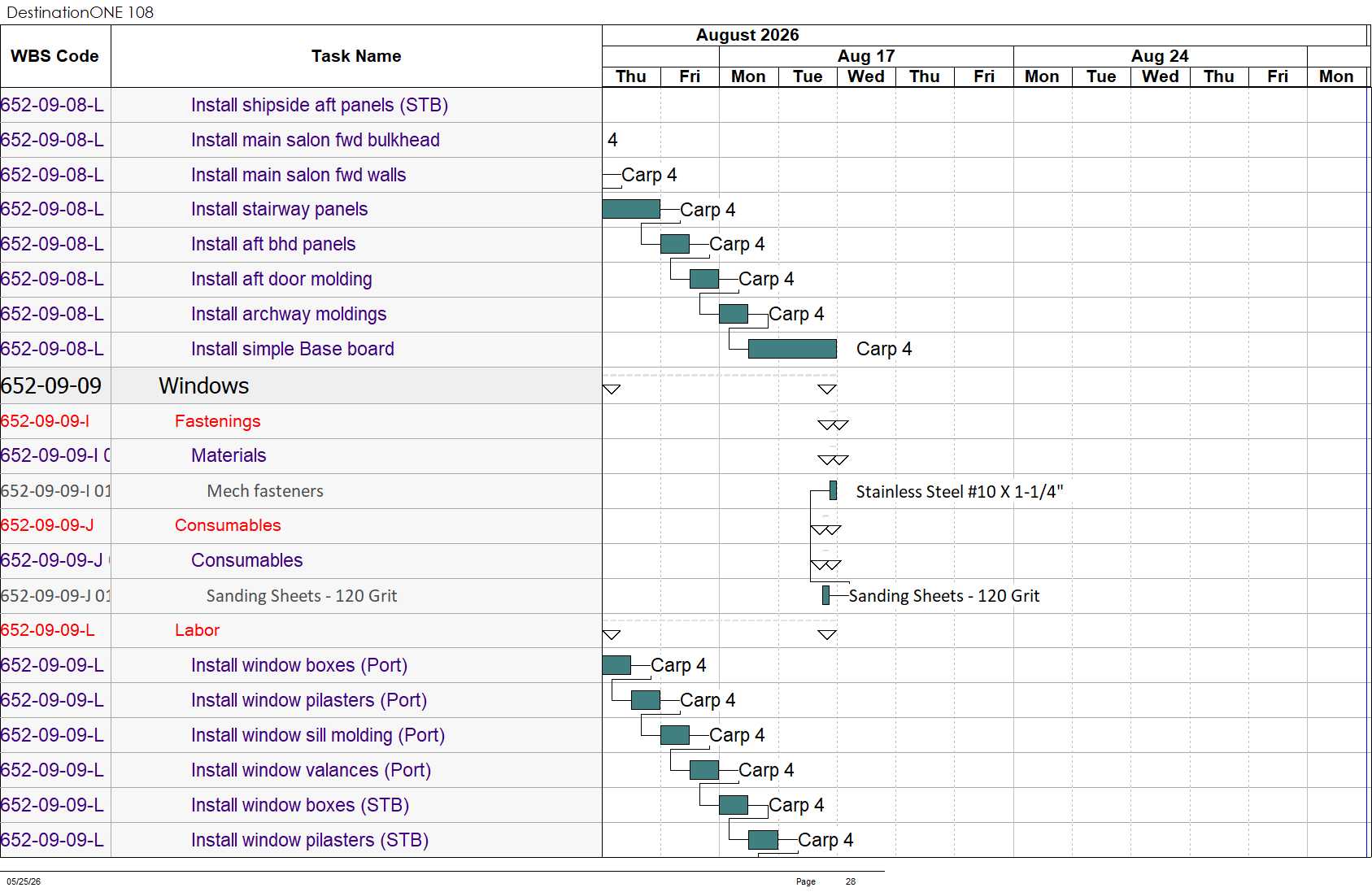Click the Install window valances (Port) Gantt bar
Image resolution: width=1372 pixels, height=892 pixels.
click(704, 770)
